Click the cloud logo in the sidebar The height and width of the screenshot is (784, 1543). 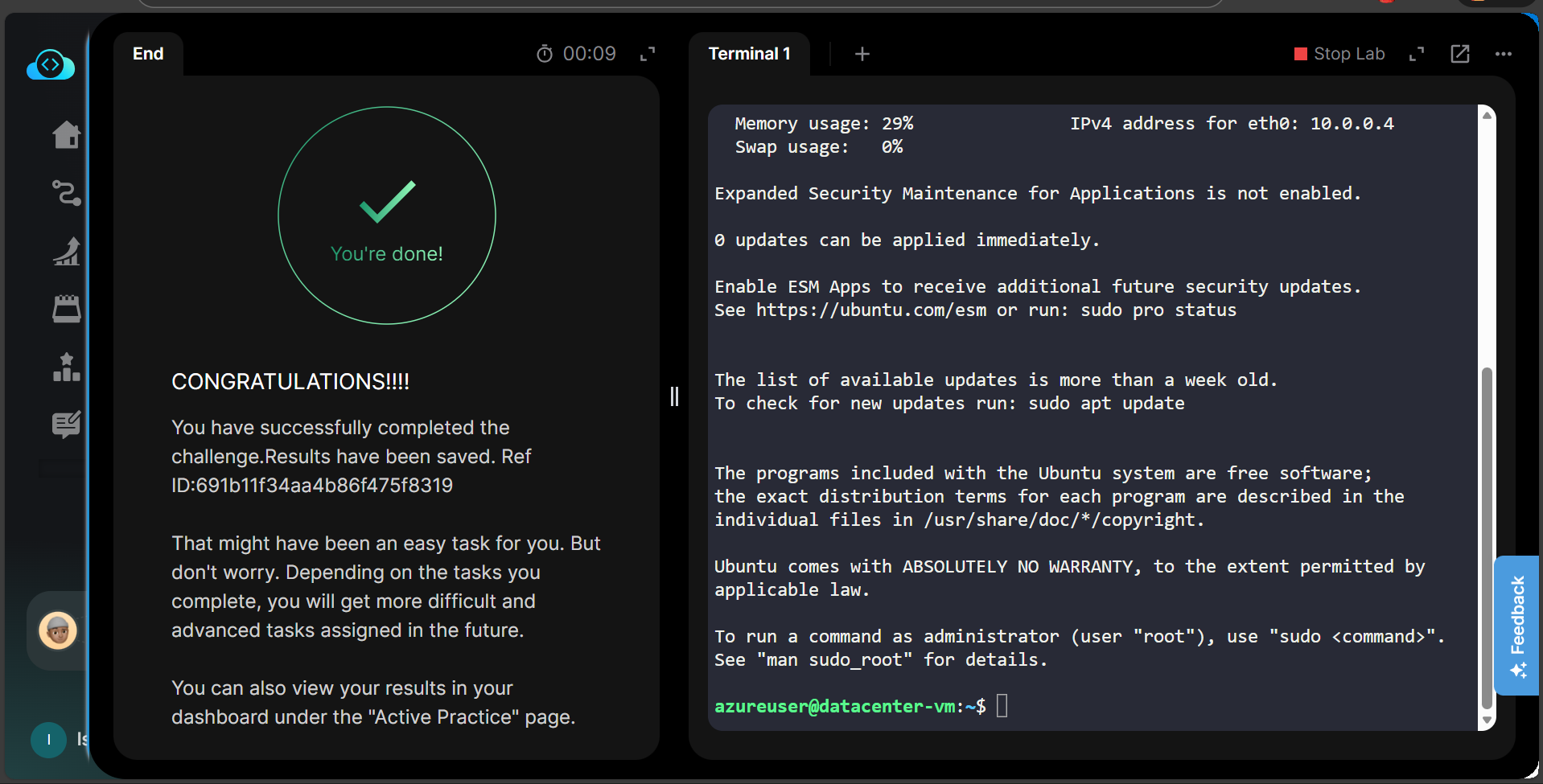pos(51,65)
